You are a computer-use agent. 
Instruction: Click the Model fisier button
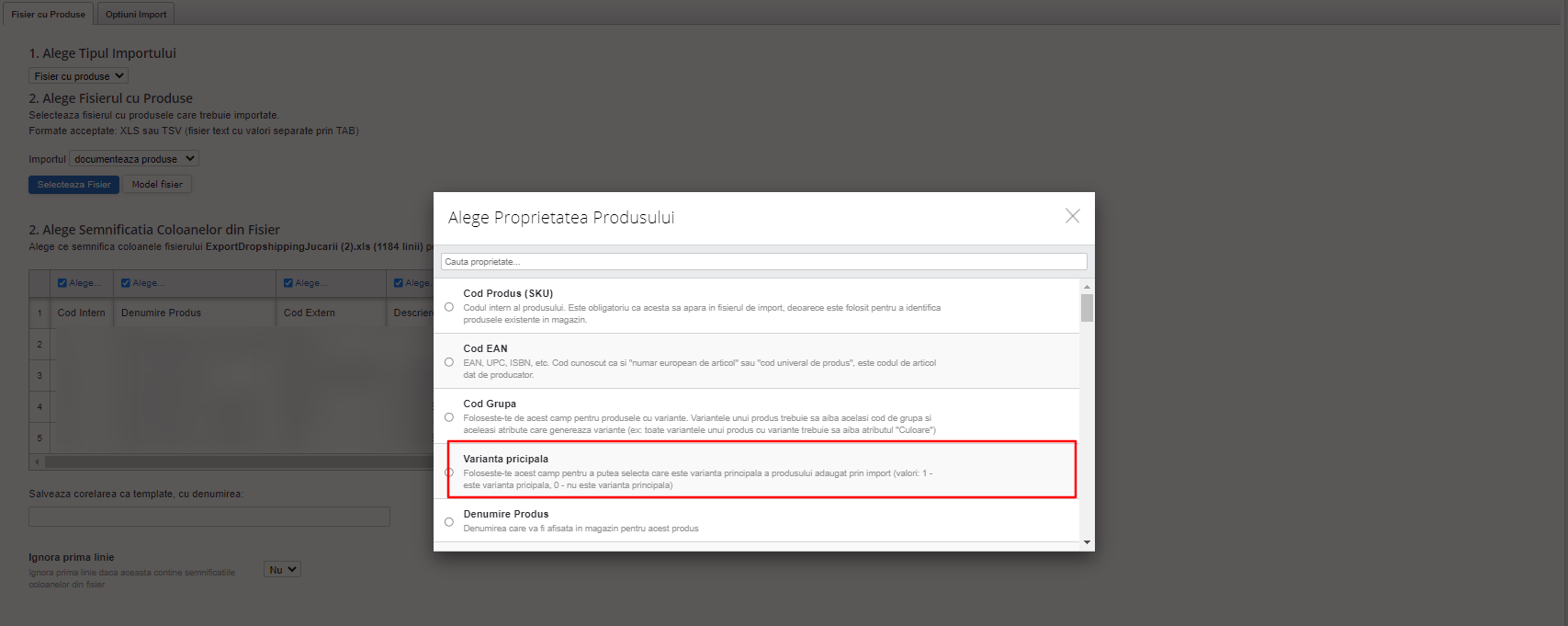157,185
